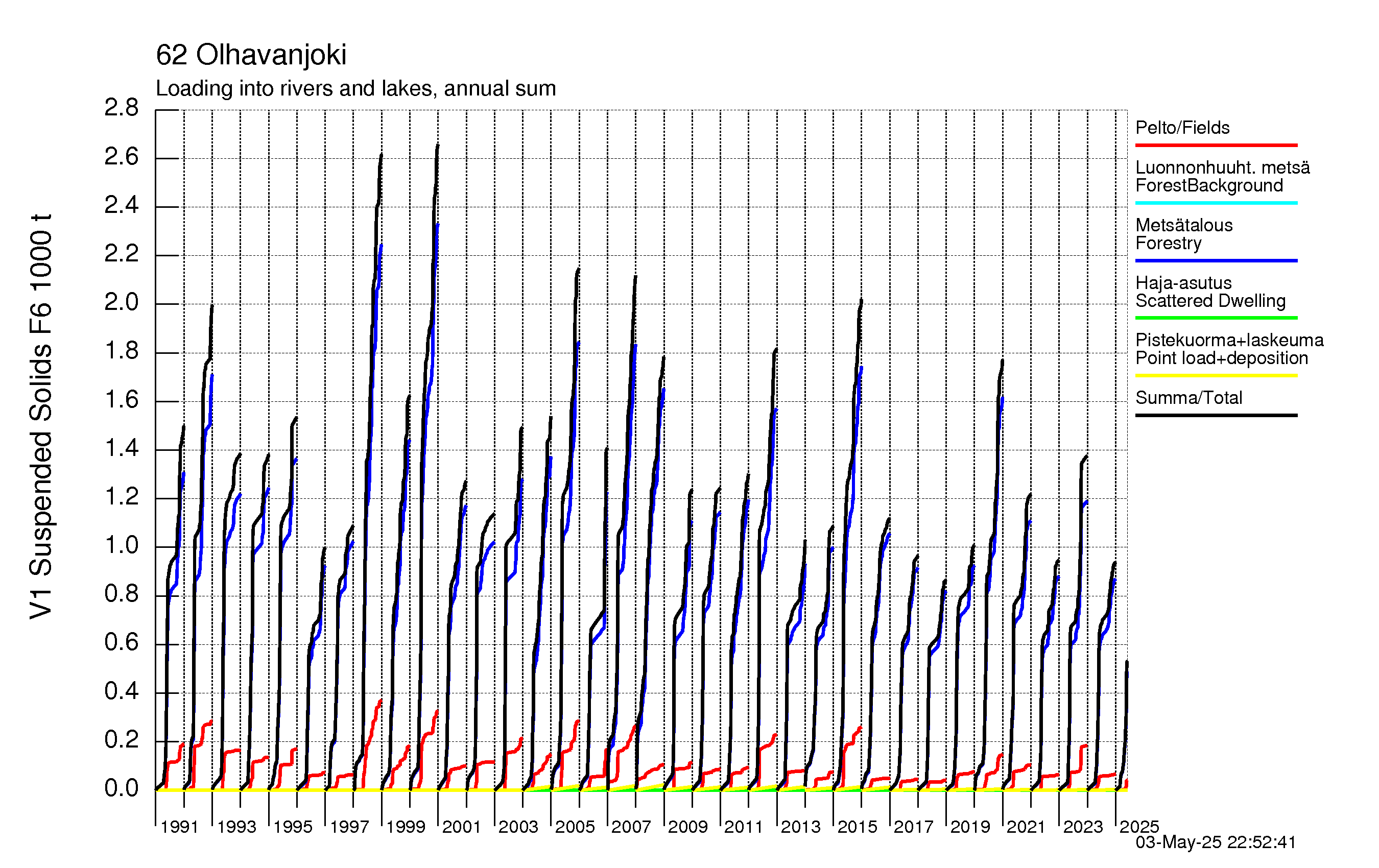Viewport: 1379px width, 868px height.
Task: Click the x-axis year label 2011
Action: coord(744,827)
